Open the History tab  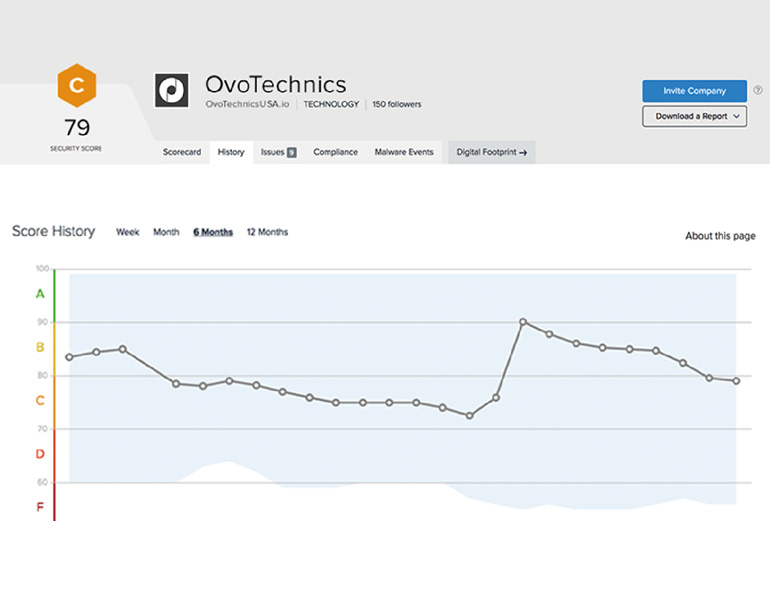click(x=231, y=153)
